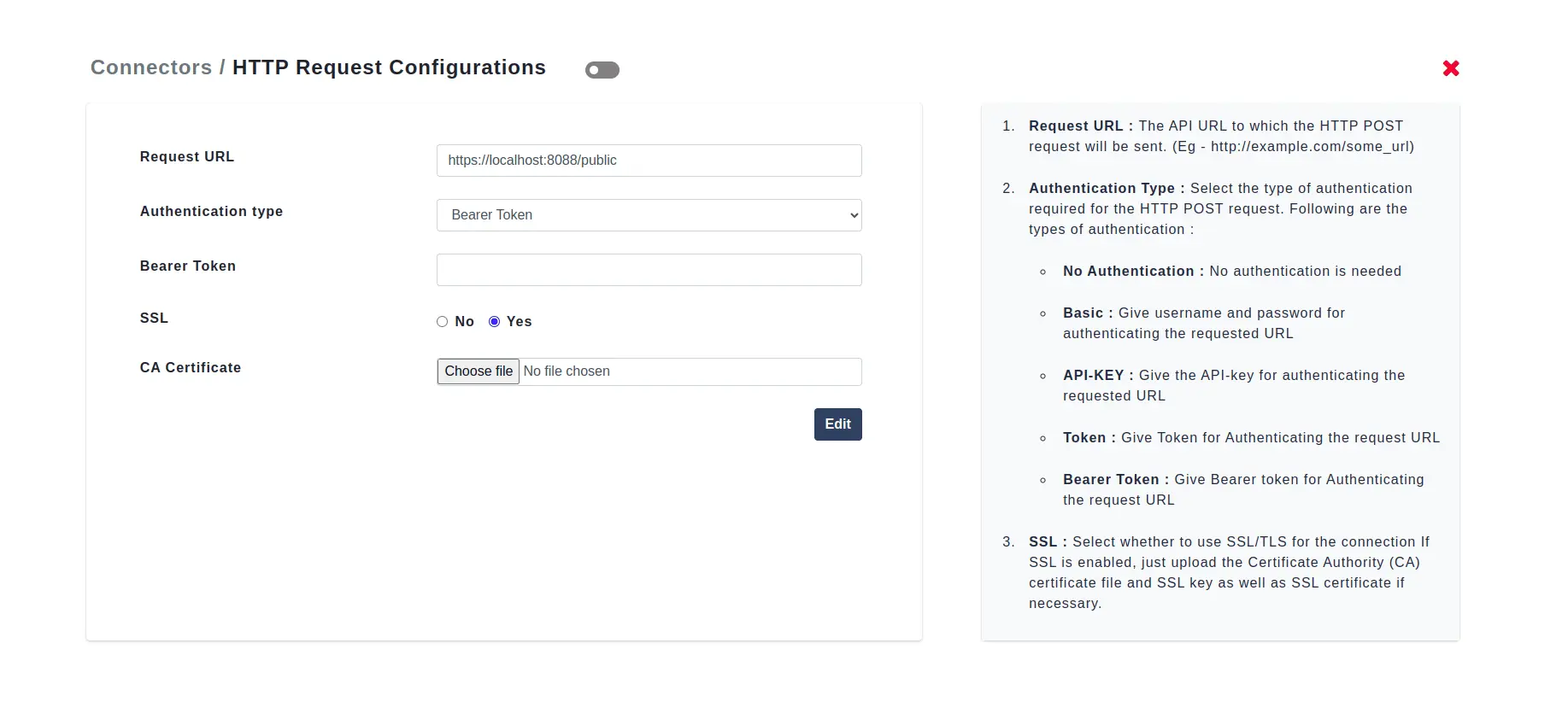Screen dimensions: 1568x725
Task: Click the 'SSL' form label
Action: (x=154, y=318)
